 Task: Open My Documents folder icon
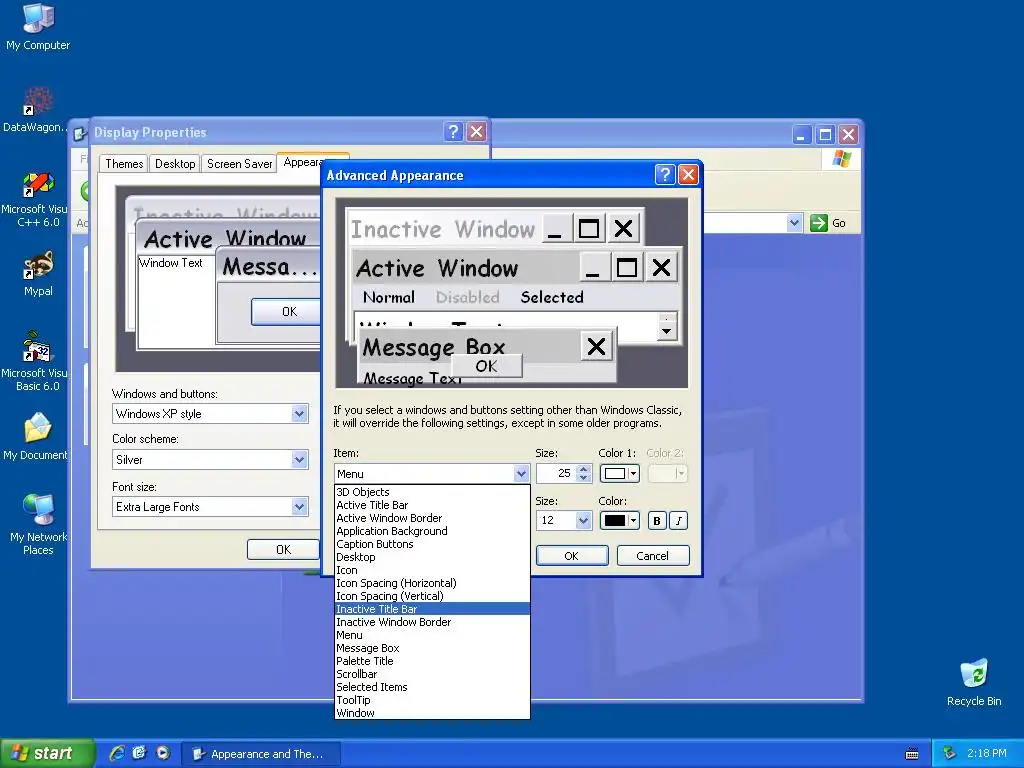(x=35, y=436)
